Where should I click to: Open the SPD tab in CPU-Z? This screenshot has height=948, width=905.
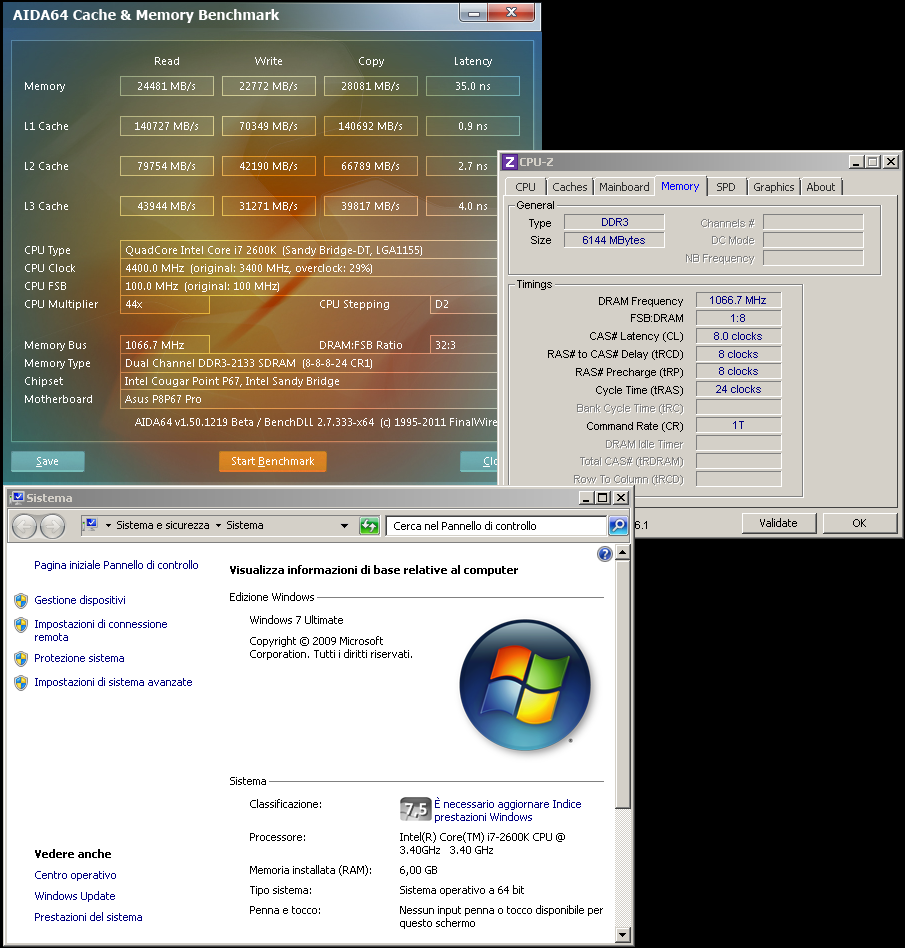tap(726, 187)
